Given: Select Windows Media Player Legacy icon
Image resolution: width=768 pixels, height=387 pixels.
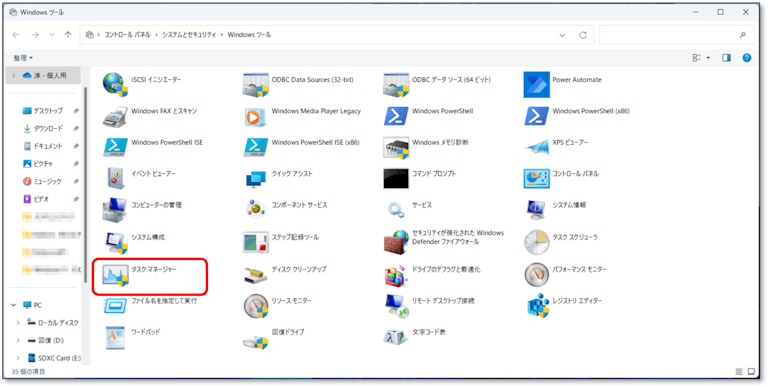Looking at the screenshot, I should pos(256,117).
